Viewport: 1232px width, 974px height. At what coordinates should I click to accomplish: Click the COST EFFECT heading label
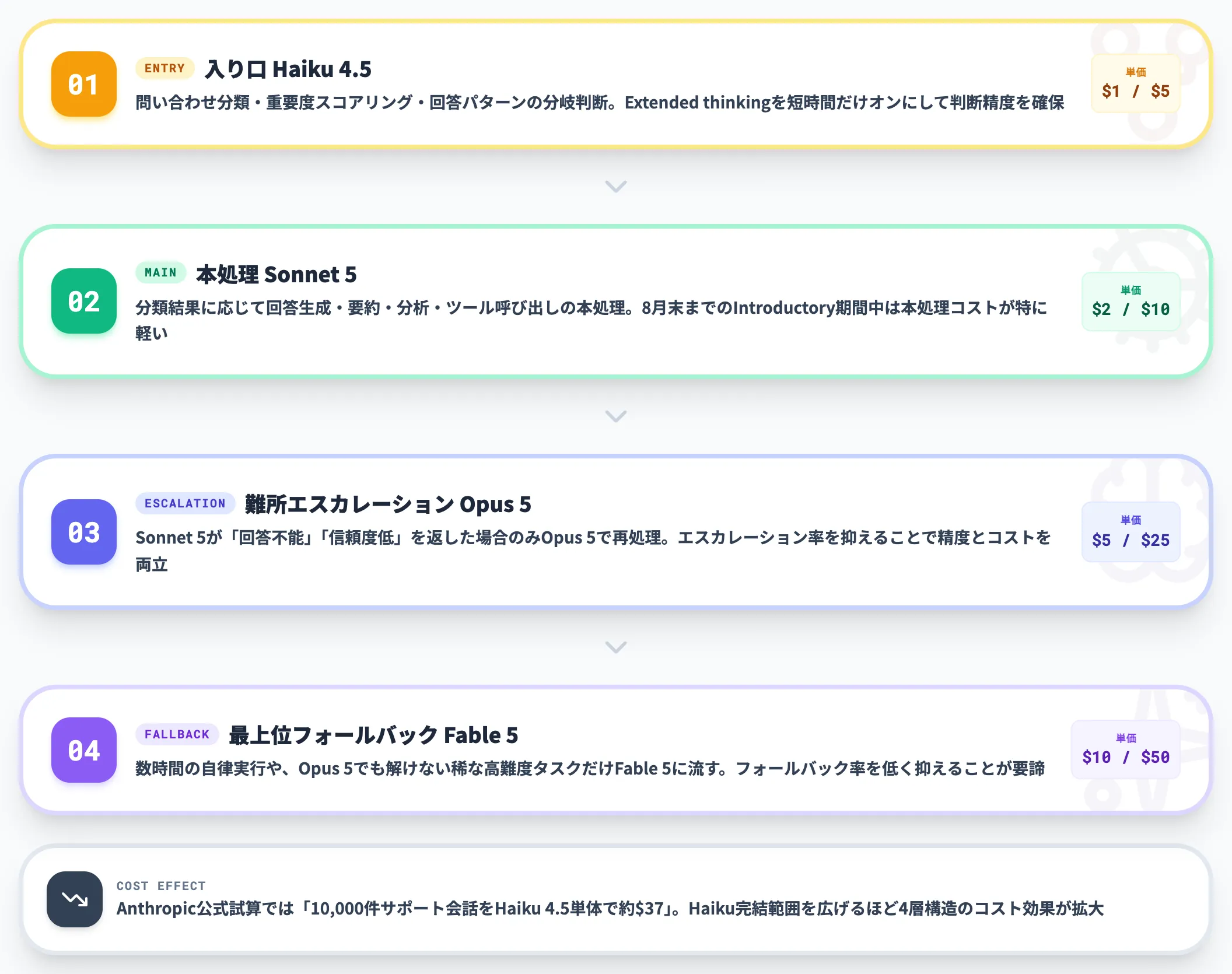[x=161, y=886]
